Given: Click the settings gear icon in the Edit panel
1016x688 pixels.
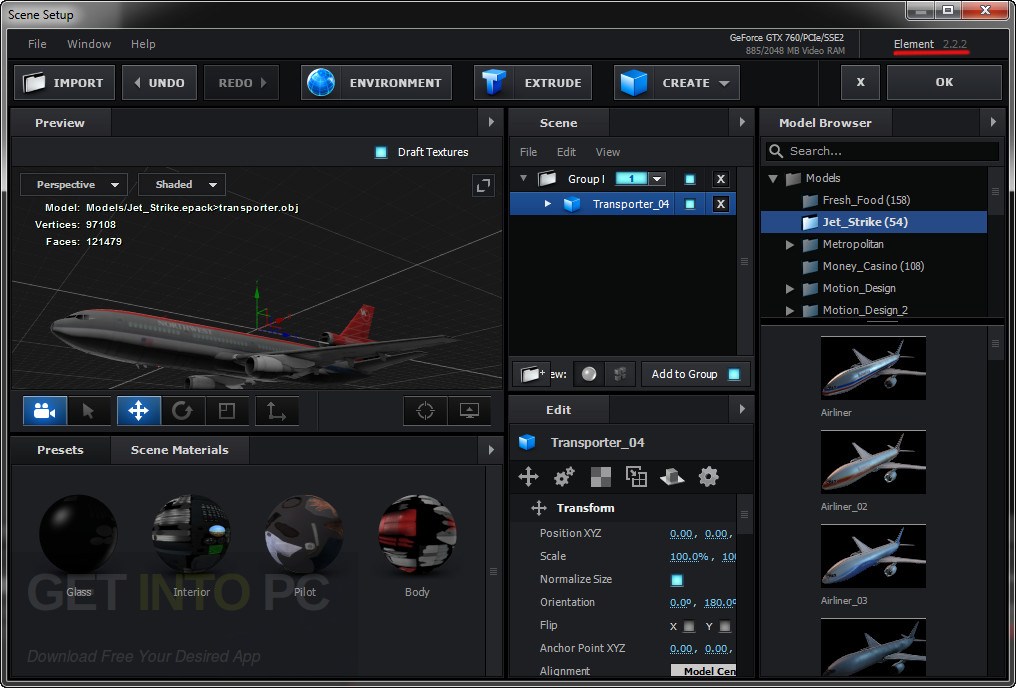Looking at the screenshot, I should pos(709,477).
